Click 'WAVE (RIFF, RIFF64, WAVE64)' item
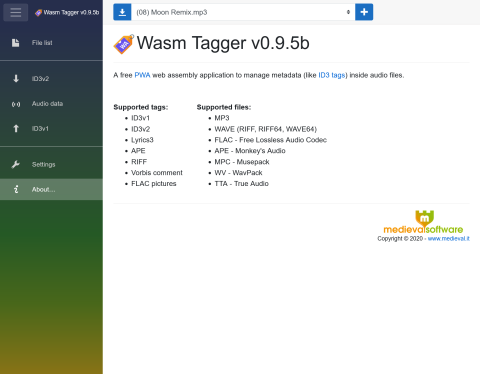The image size is (480, 374). tap(266, 129)
